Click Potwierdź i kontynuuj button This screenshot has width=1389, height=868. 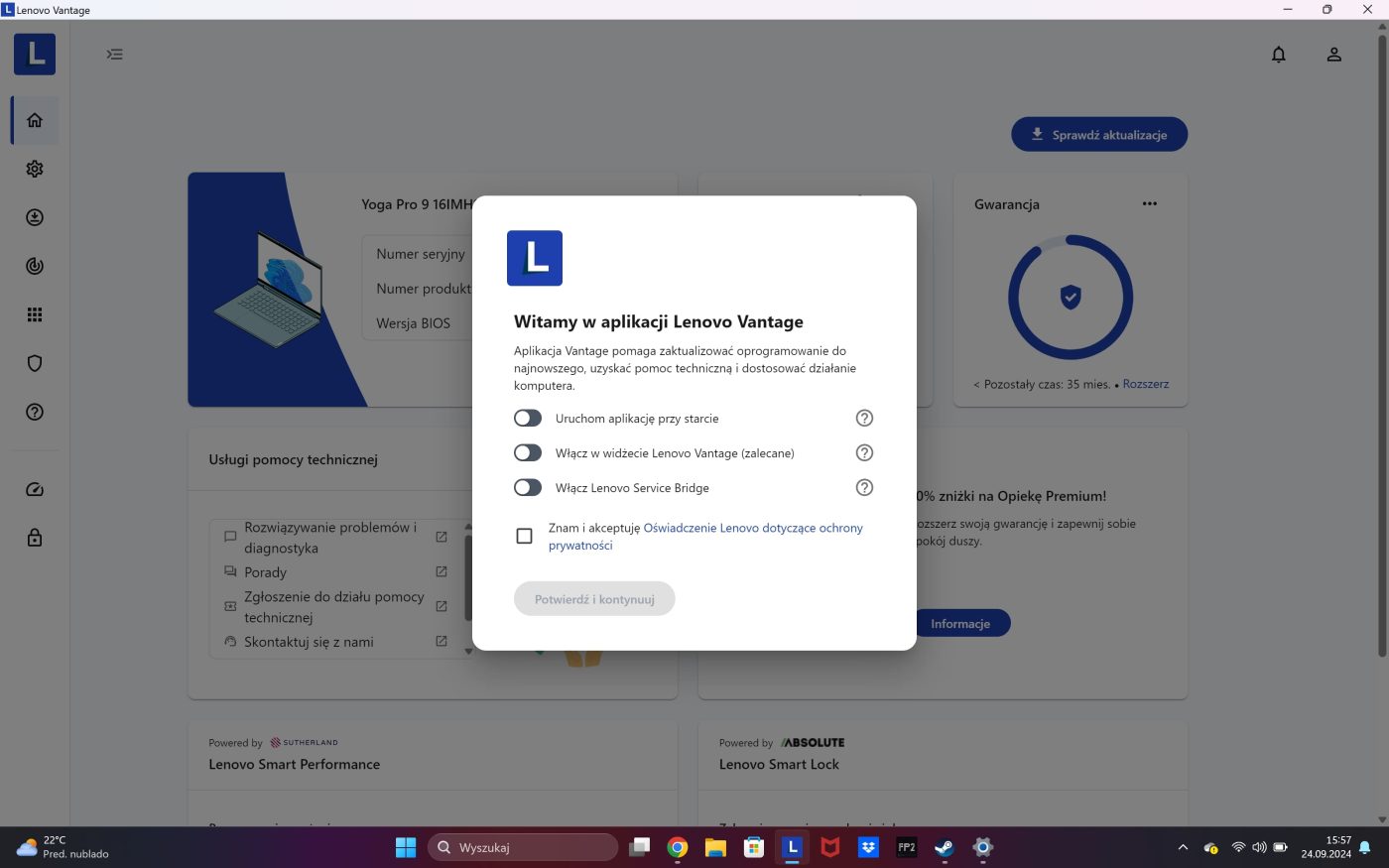[594, 599]
